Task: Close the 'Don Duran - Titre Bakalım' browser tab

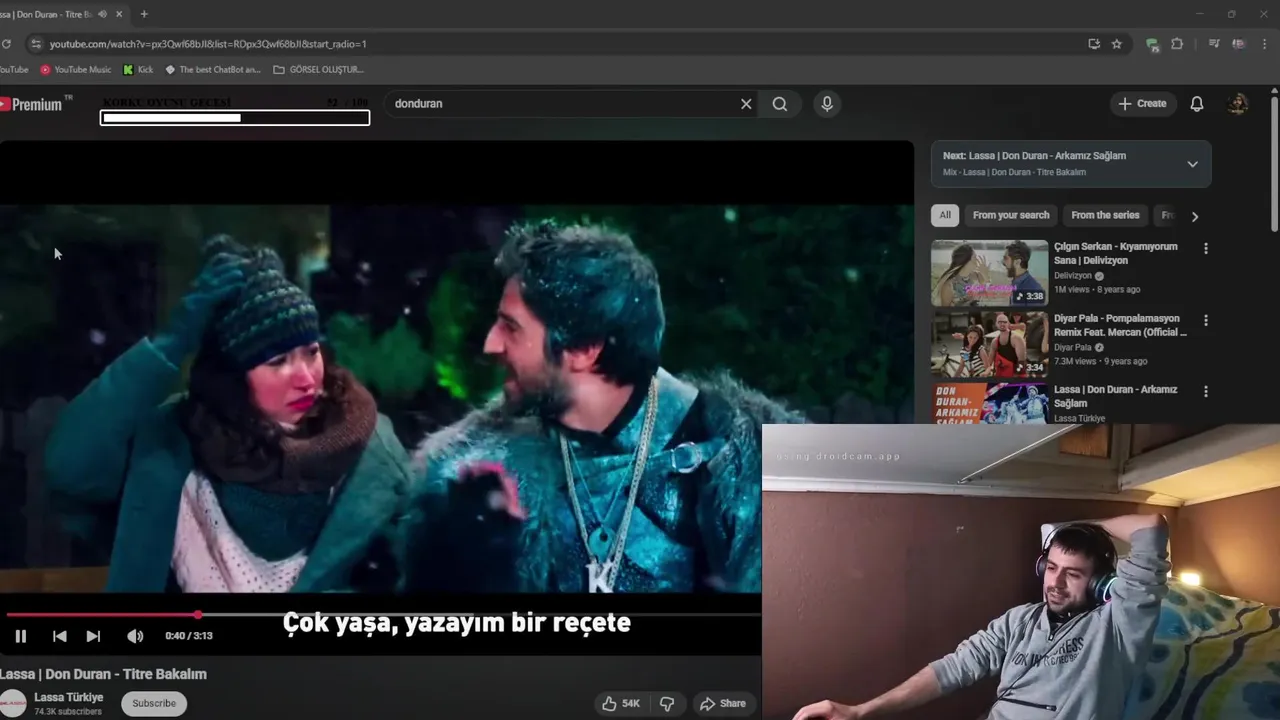Action: coord(120,14)
